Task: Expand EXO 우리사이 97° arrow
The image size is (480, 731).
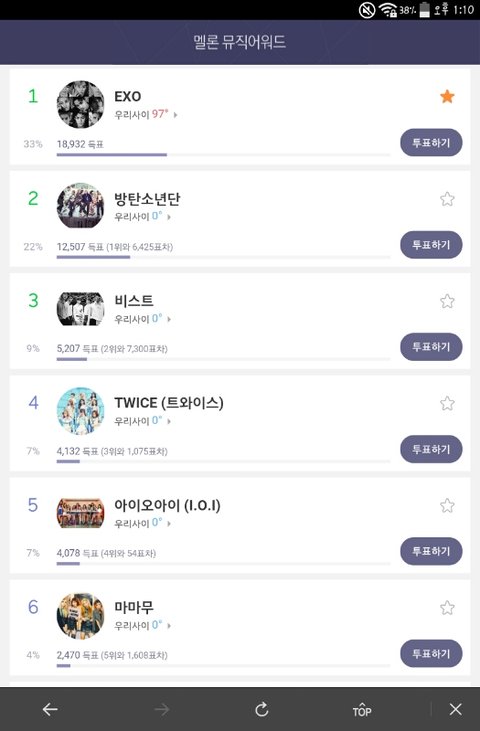Action: click(176, 115)
